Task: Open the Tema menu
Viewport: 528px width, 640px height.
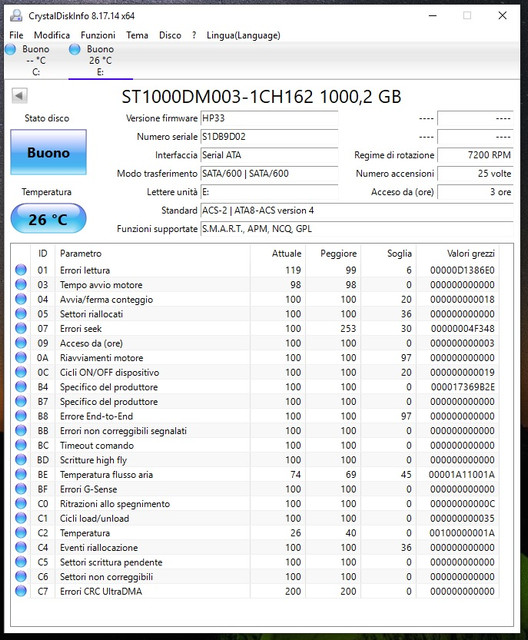Action: point(137,35)
